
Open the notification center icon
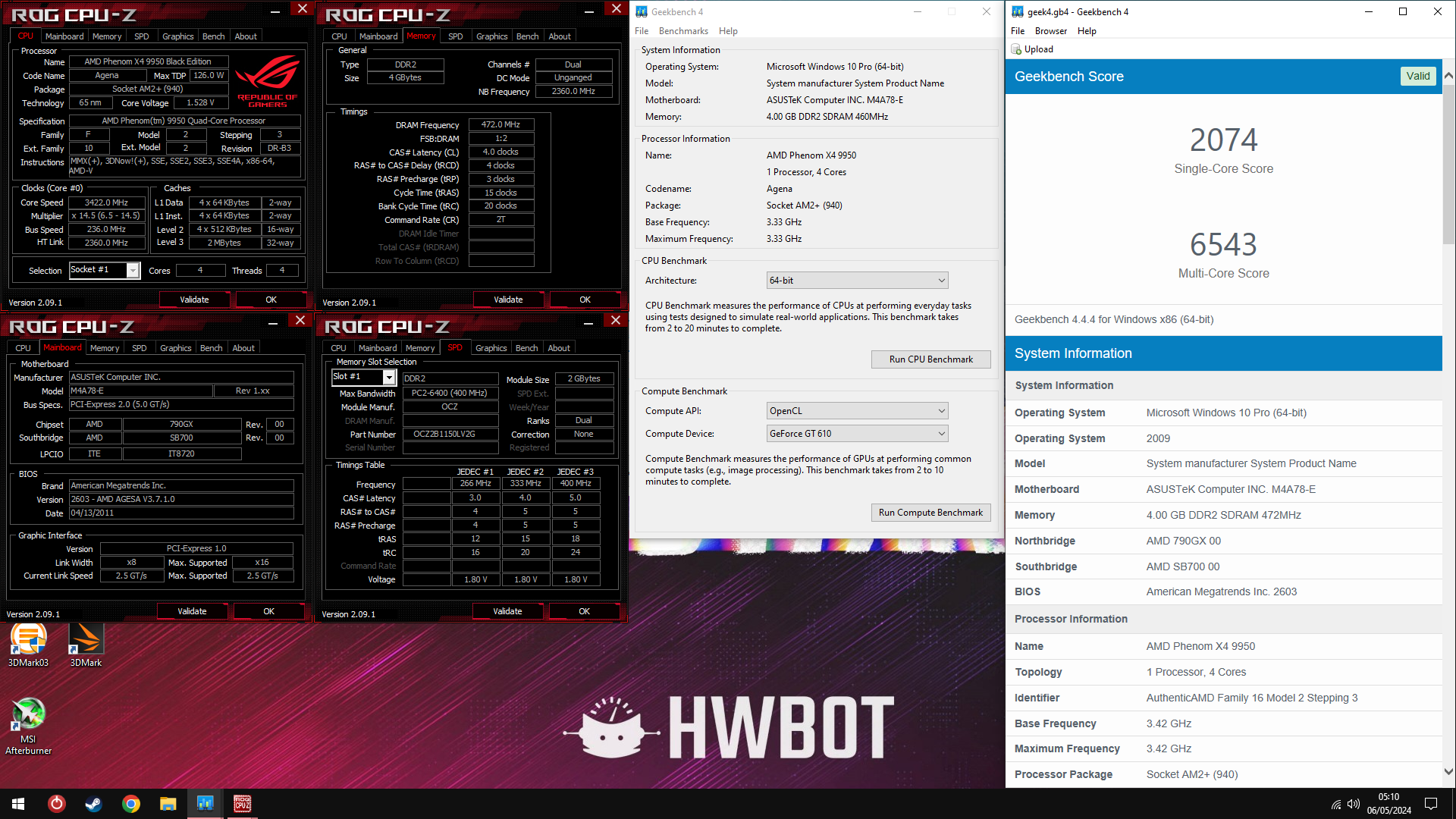[x=1431, y=804]
